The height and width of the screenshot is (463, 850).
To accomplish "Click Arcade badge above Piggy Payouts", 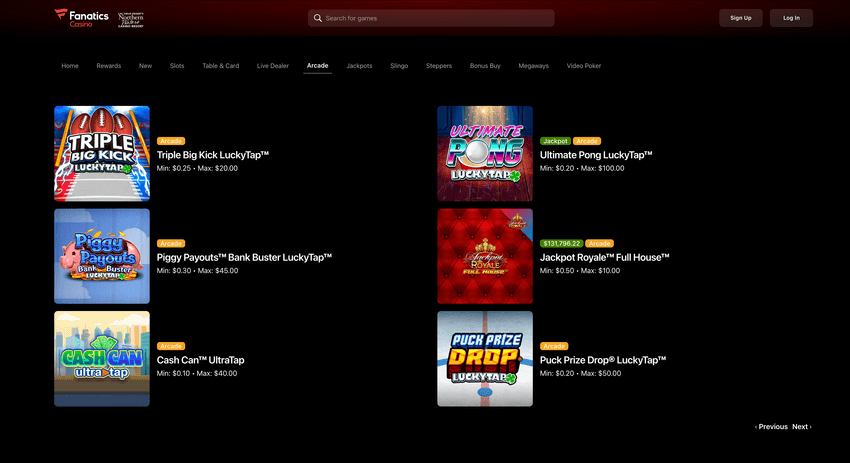I will tap(171, 243).
